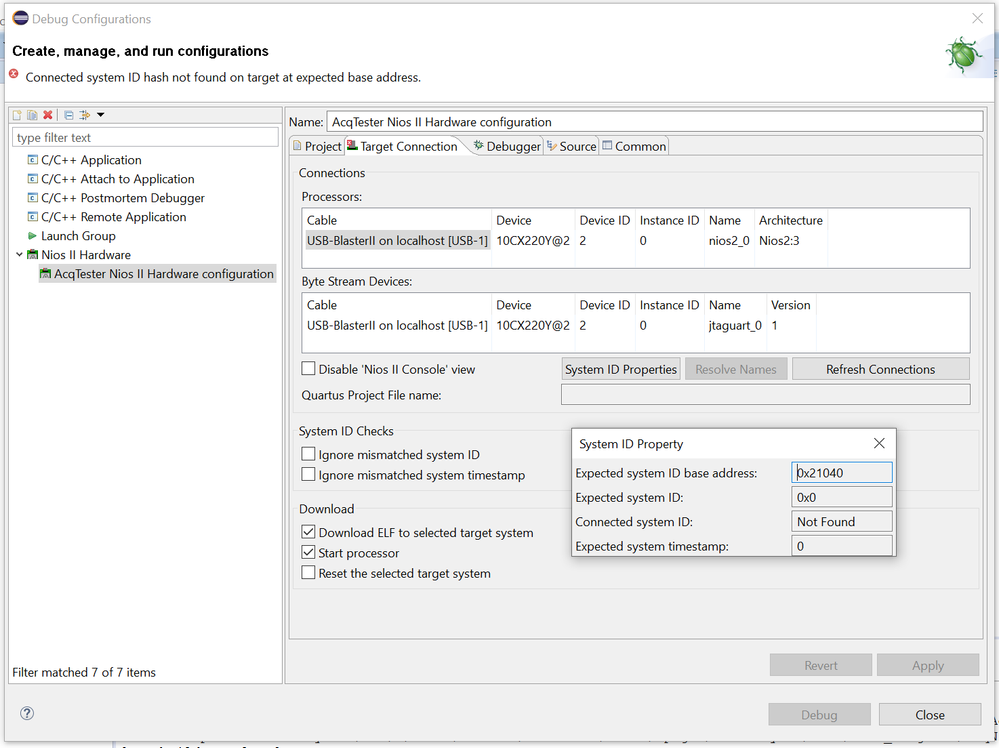Image resolution: width=999 pixels, height=748 pixels.
Task: Select the Launch Group item
Action: pyautogui.click(x=78, y=236)
